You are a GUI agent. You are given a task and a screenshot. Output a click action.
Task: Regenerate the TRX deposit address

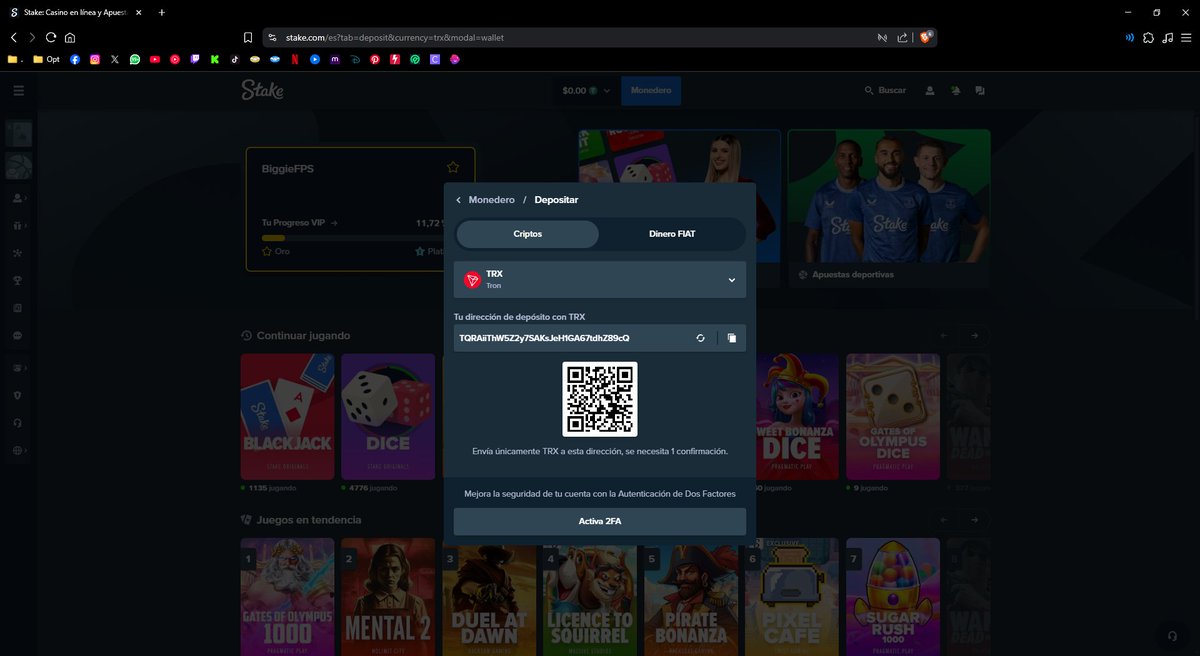click(x=701, y=338)
